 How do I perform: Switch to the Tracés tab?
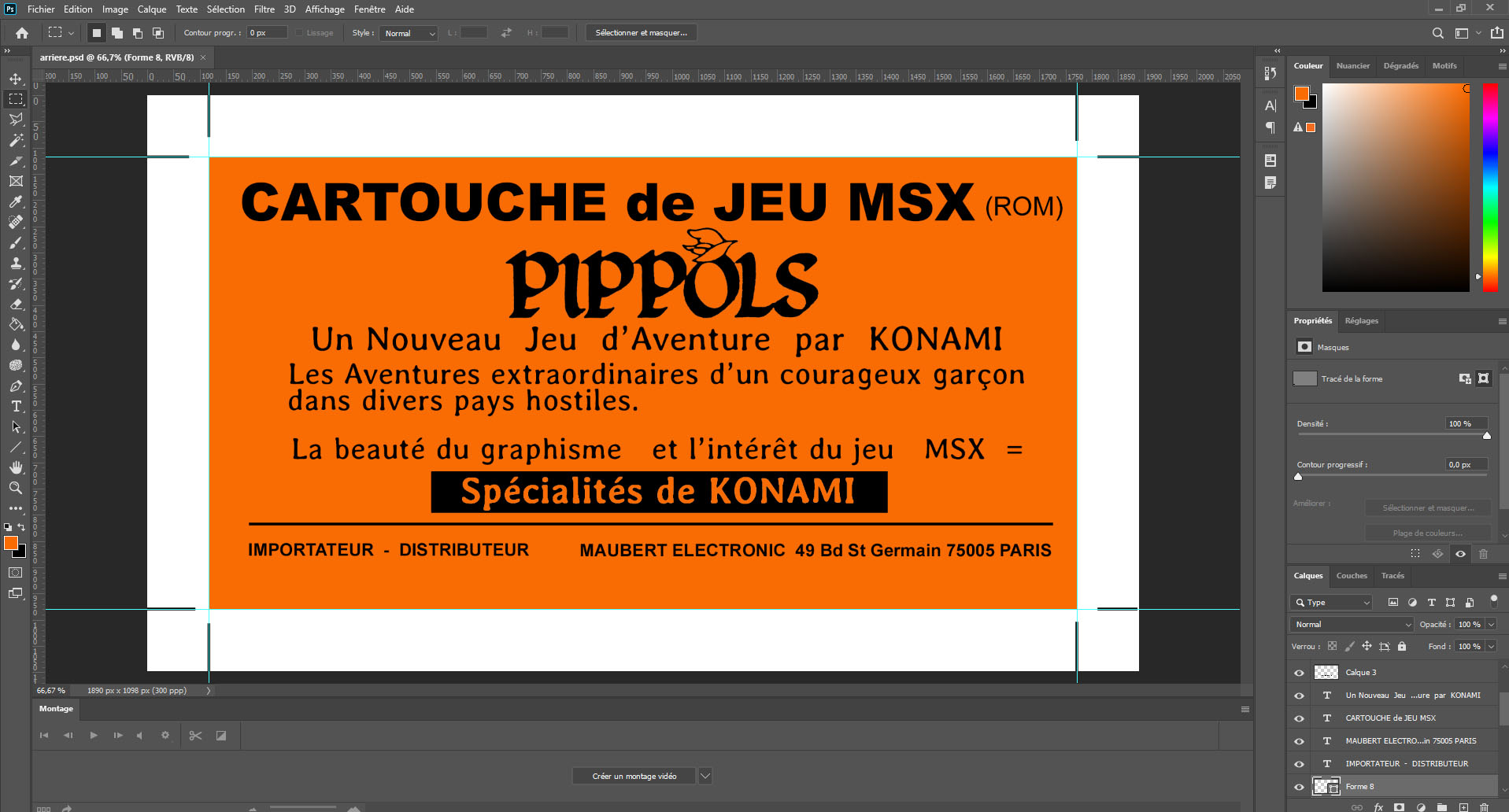tap(1392, 576)
